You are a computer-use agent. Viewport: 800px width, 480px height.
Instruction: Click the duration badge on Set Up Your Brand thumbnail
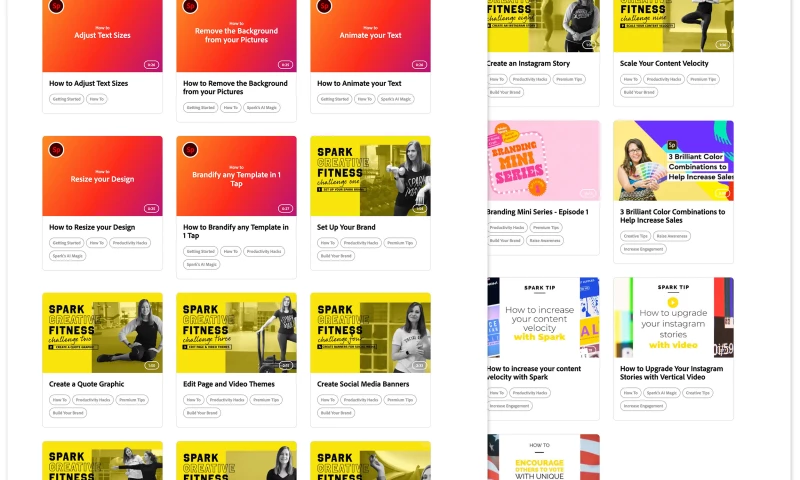(x=419, y=209)
